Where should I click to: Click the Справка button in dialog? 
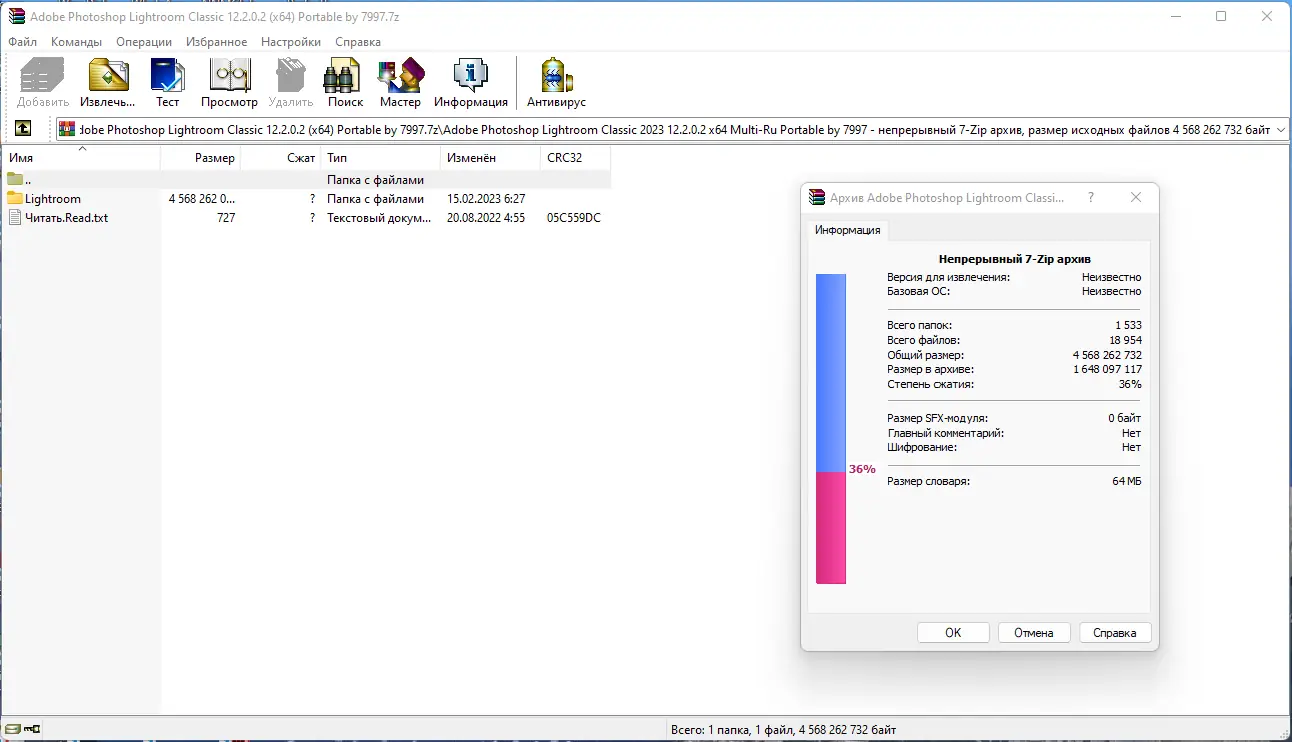pyautogui.click(x=1115, y=633)
